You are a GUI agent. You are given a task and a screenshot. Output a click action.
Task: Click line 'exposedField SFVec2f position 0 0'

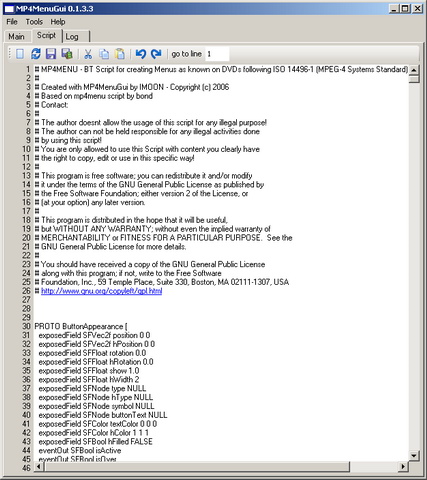(94, 335)
